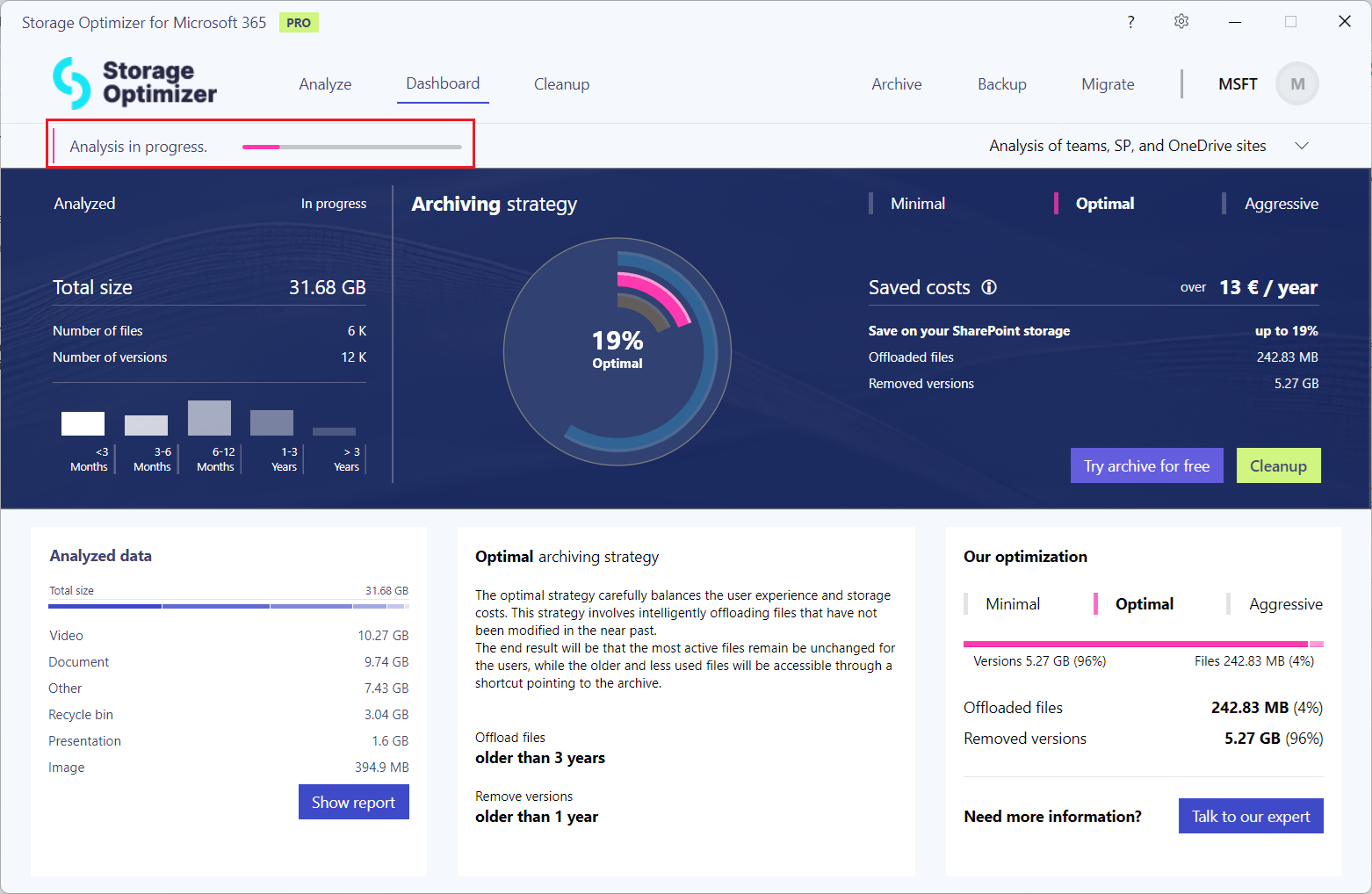Click the Saved costs info icon
The height and width of the screenshot is (894, 1372).
[989, 287]
